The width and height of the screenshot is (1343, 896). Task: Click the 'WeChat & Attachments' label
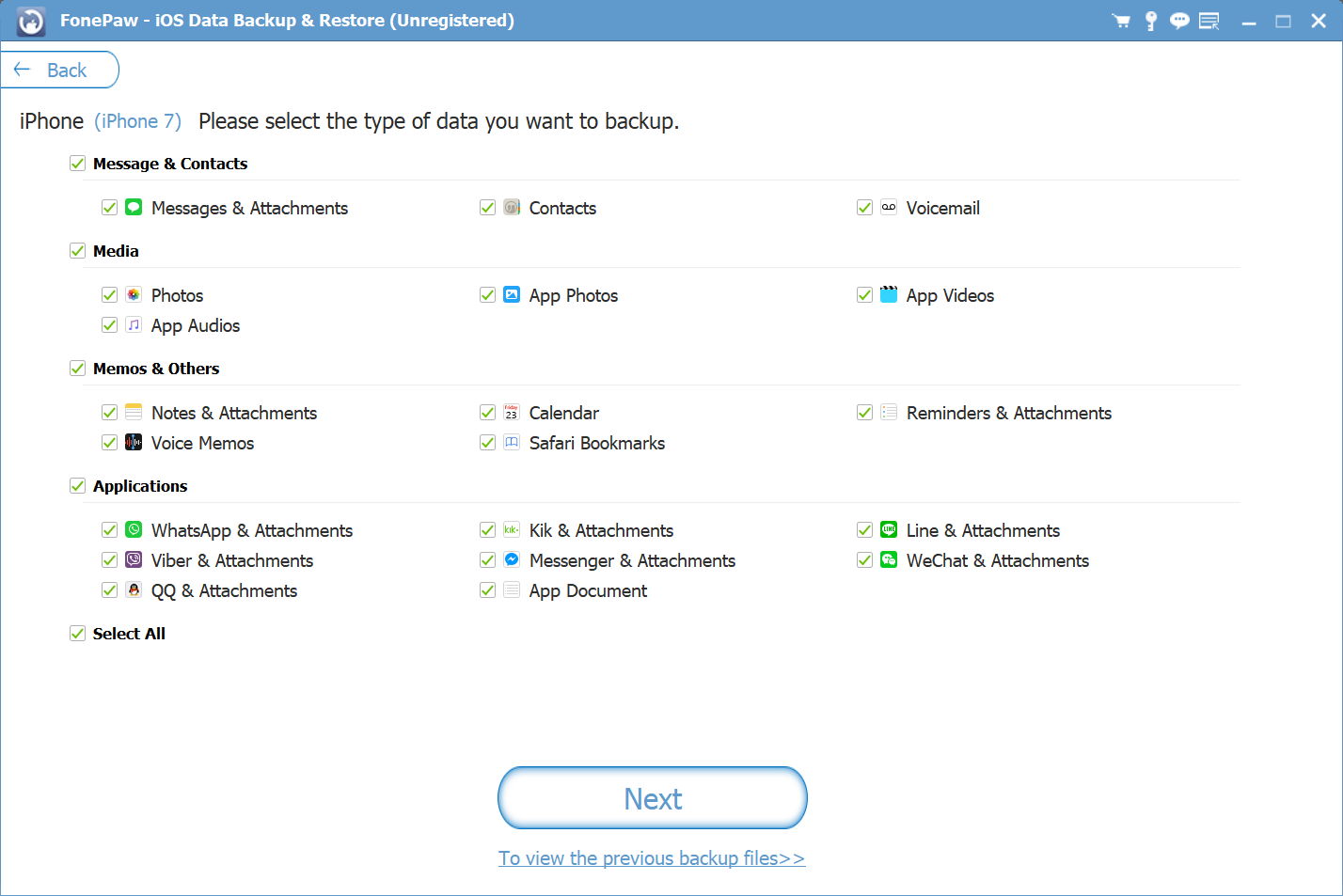(x=998, y=560)
